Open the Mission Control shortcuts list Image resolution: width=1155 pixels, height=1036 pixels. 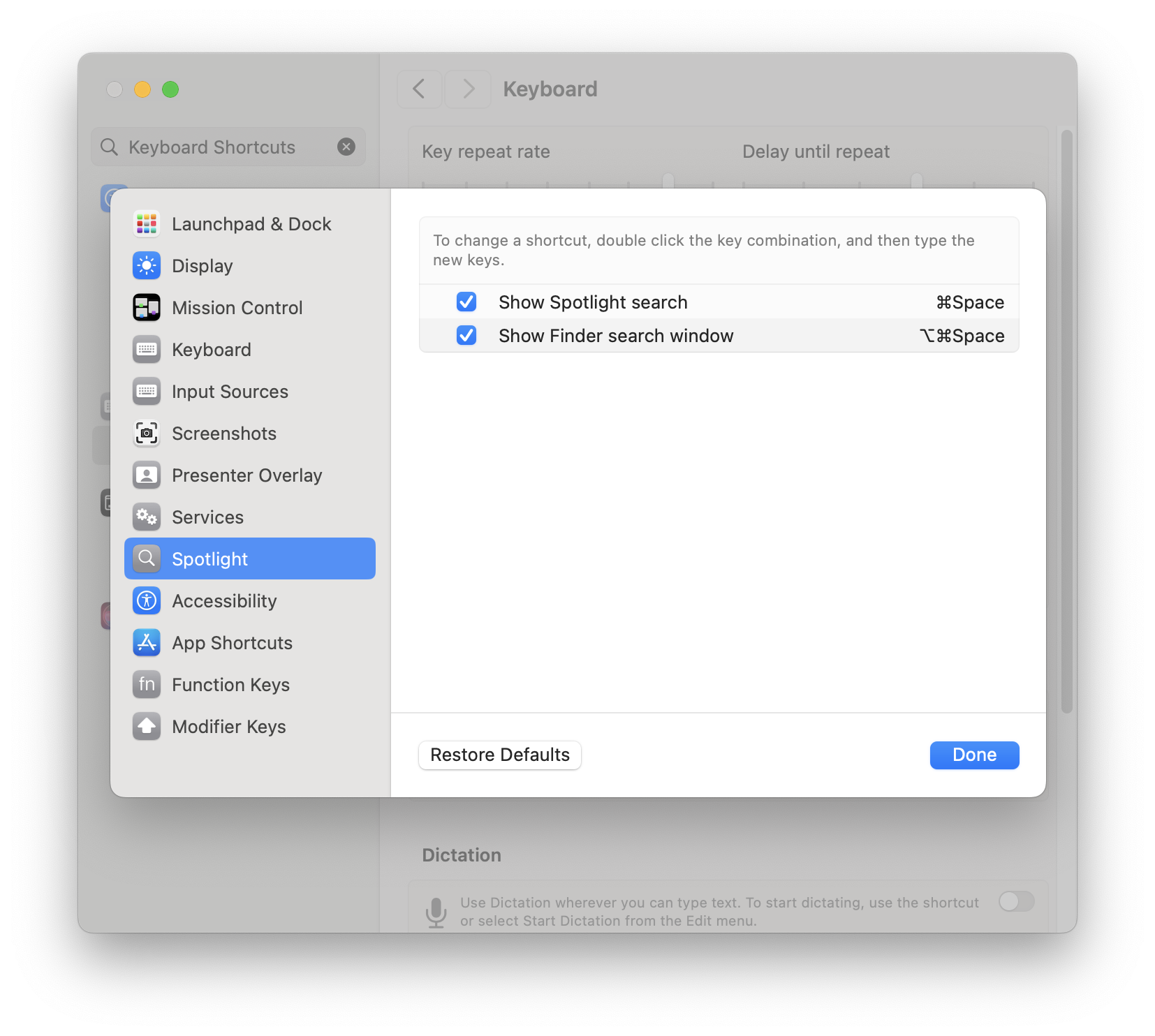coord(250,308)
